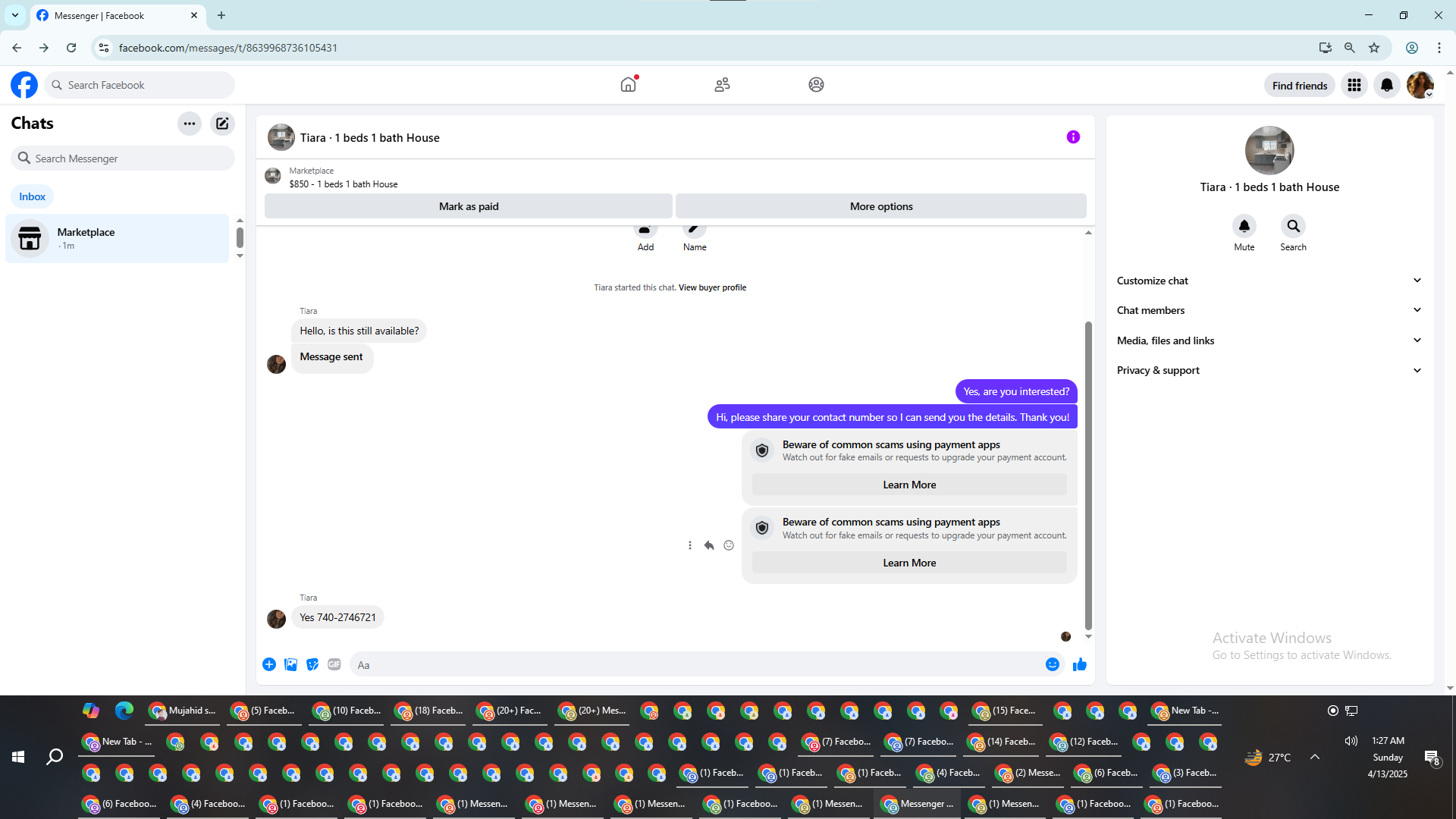Image resolution: width=1456 pixels, height=819 pixels.
Task: Open Microsoft Edge from taskbar
Action: (x=124, y=711)
